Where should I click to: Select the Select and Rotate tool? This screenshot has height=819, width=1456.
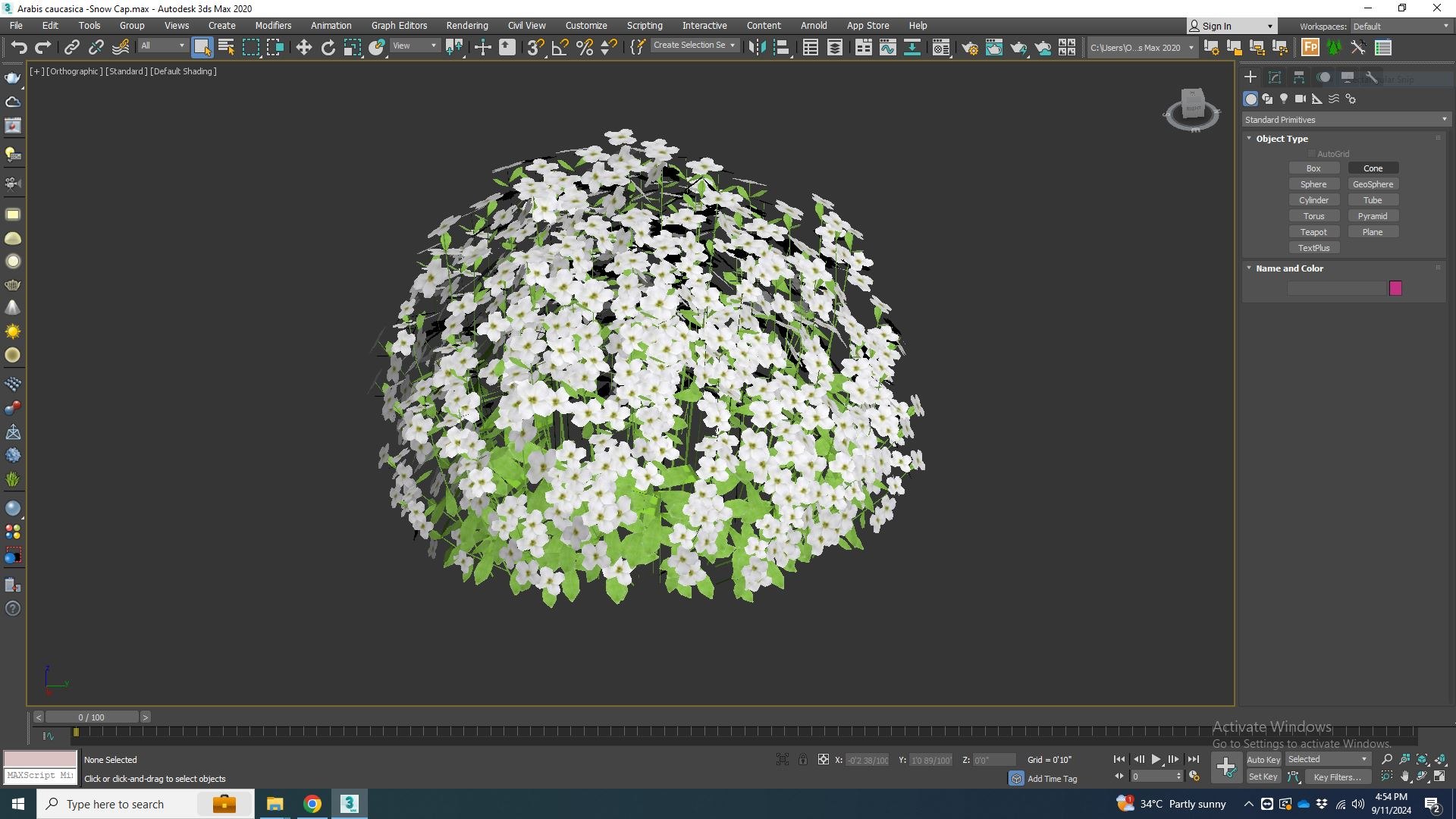(328, 48)
